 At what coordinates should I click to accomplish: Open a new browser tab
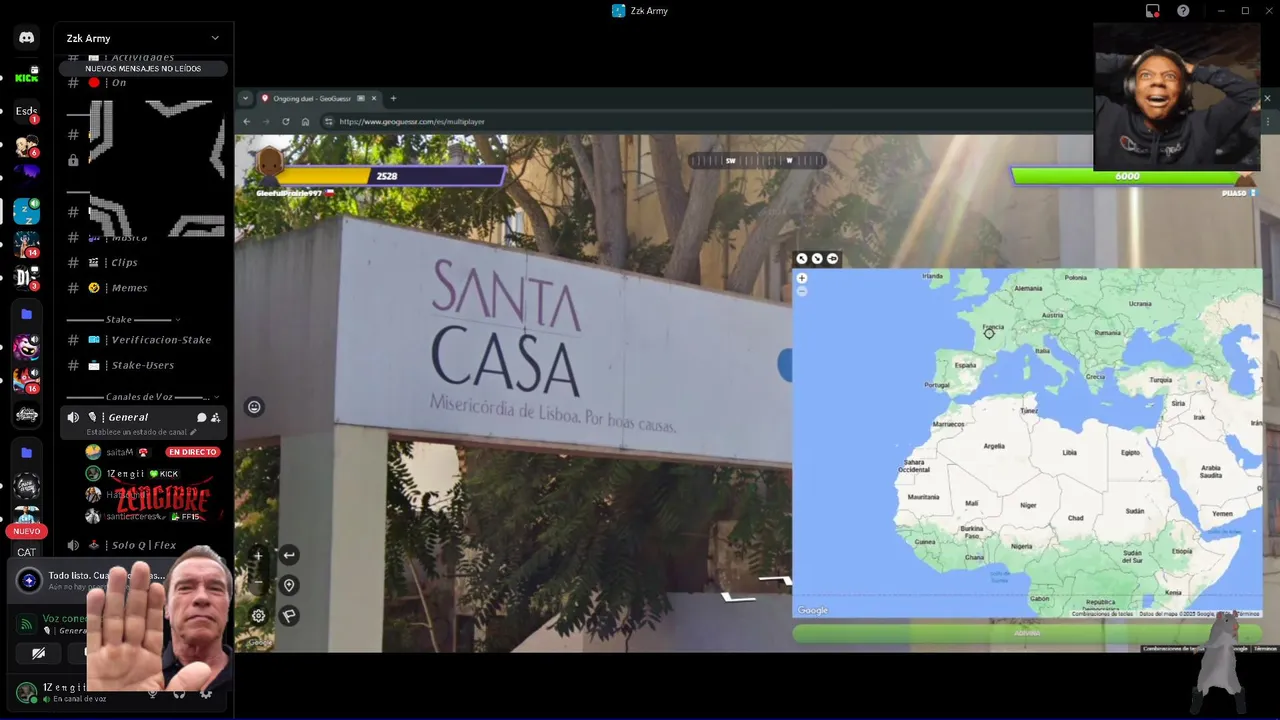393,98
